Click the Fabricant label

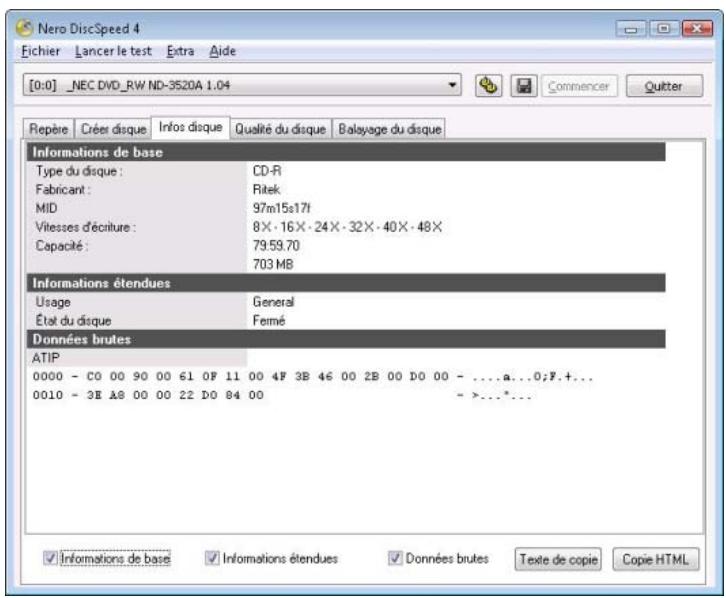tap(63, 190)
